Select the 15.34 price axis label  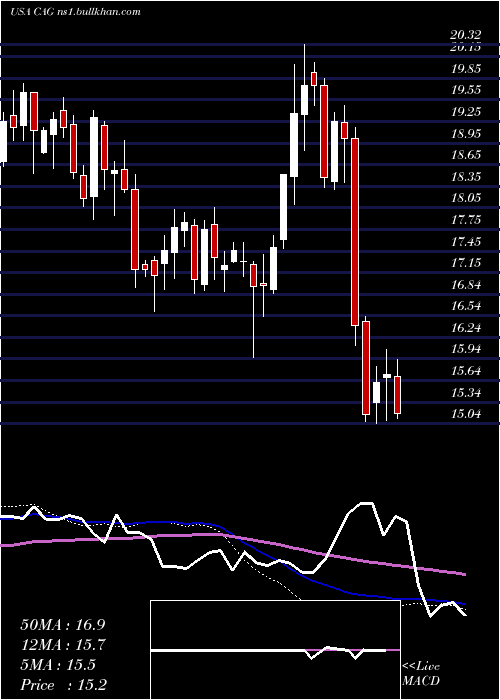(466, 392)
